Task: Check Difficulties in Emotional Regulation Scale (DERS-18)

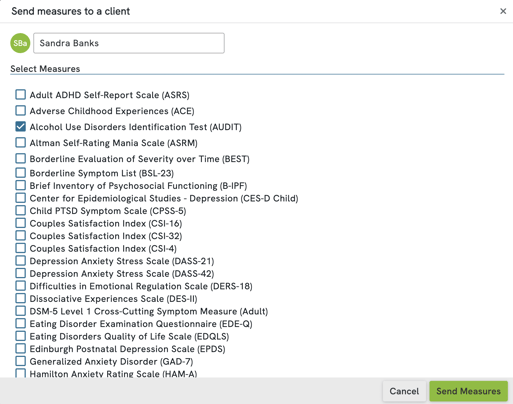Action: point(20,286)
